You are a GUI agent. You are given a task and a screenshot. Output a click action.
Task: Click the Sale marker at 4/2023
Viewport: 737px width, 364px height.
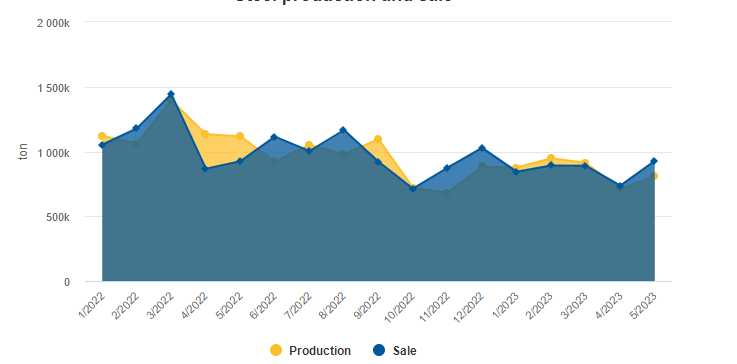coord(620,186)
